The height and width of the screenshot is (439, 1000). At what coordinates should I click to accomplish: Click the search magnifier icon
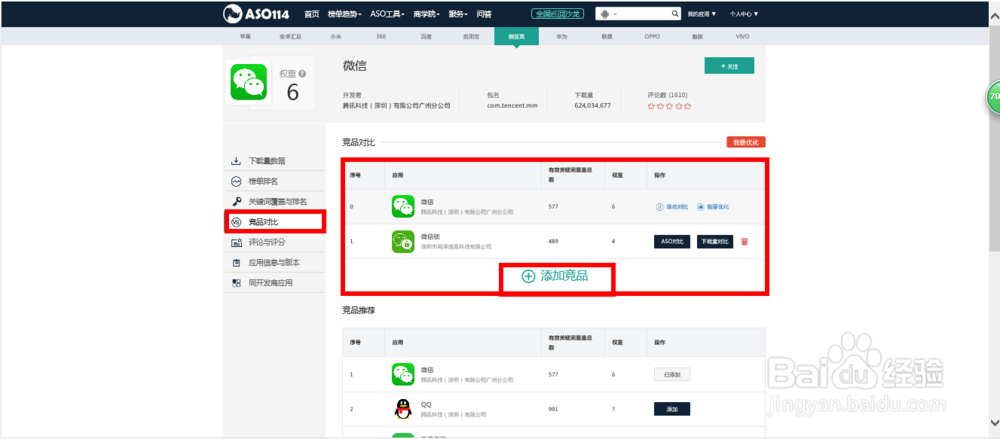point(675,13)
